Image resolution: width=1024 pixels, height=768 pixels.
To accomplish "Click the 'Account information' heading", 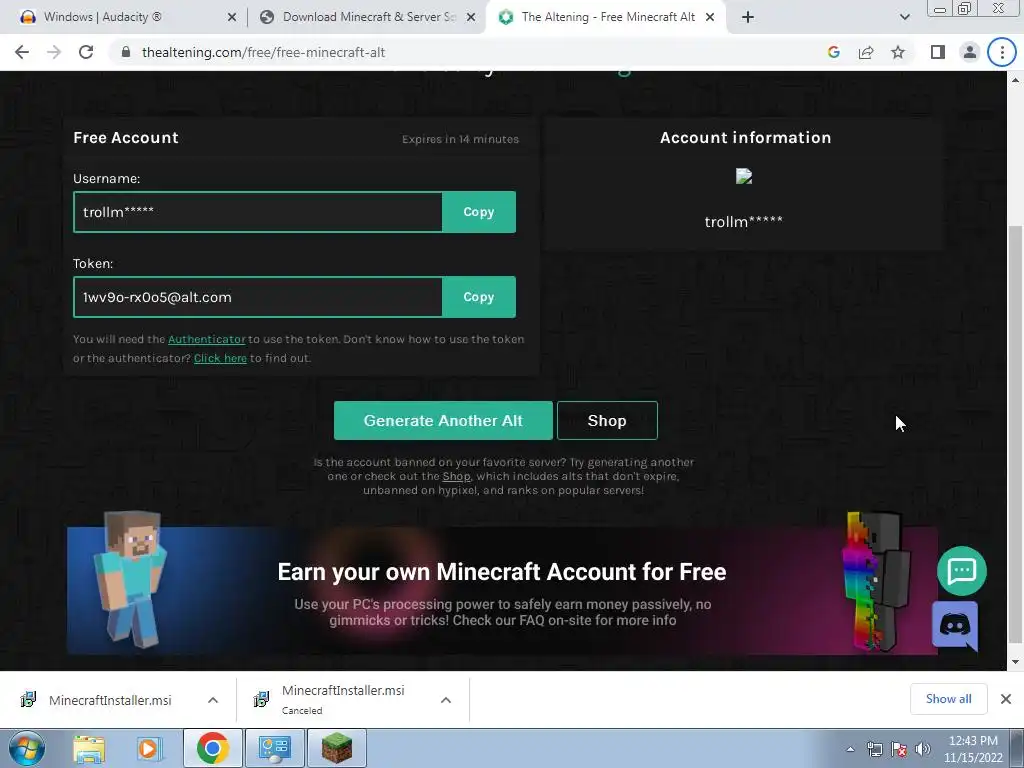I will (x=745, y=138).
